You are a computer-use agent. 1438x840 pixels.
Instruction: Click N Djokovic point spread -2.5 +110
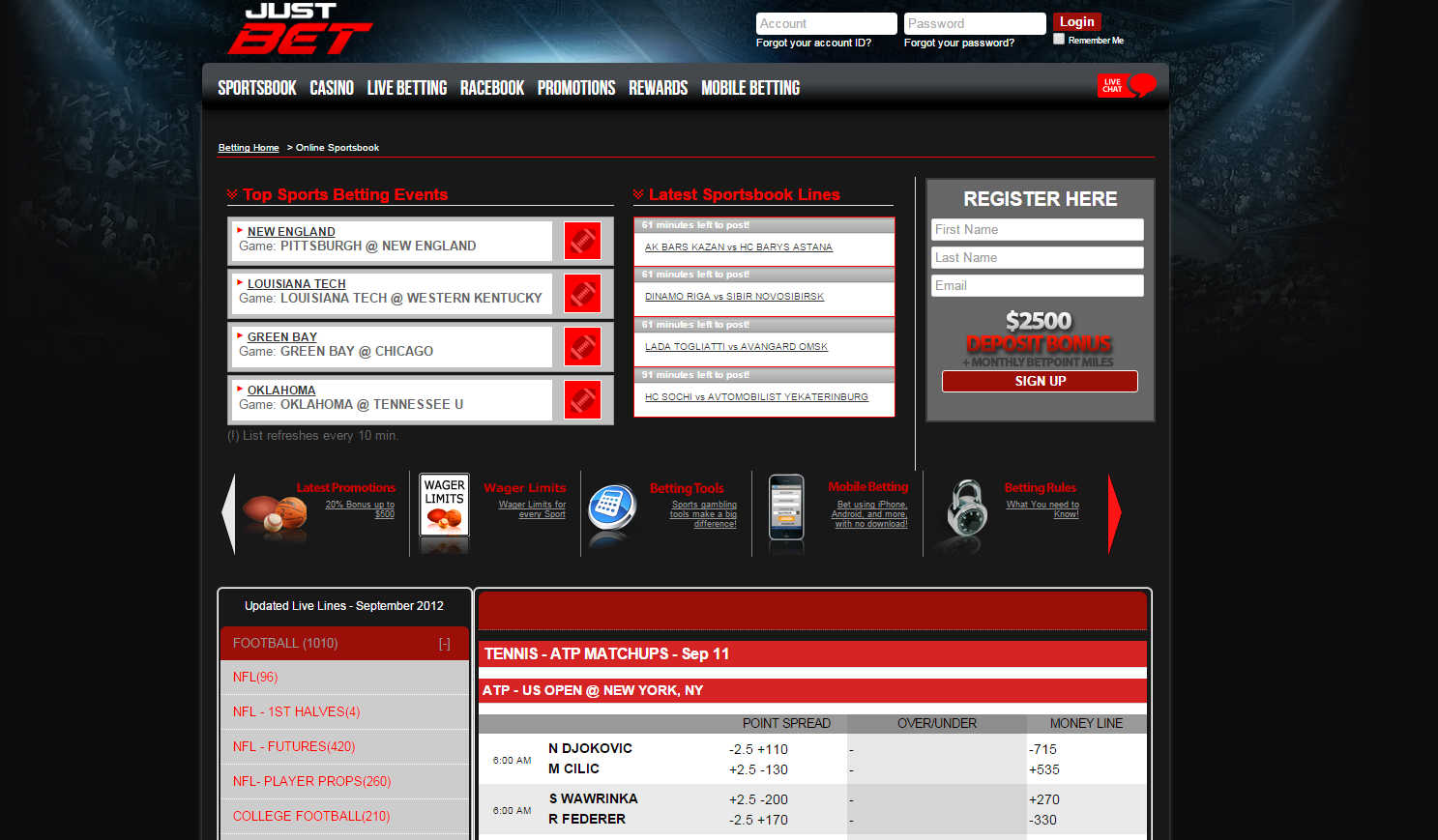tap(758, 749)
